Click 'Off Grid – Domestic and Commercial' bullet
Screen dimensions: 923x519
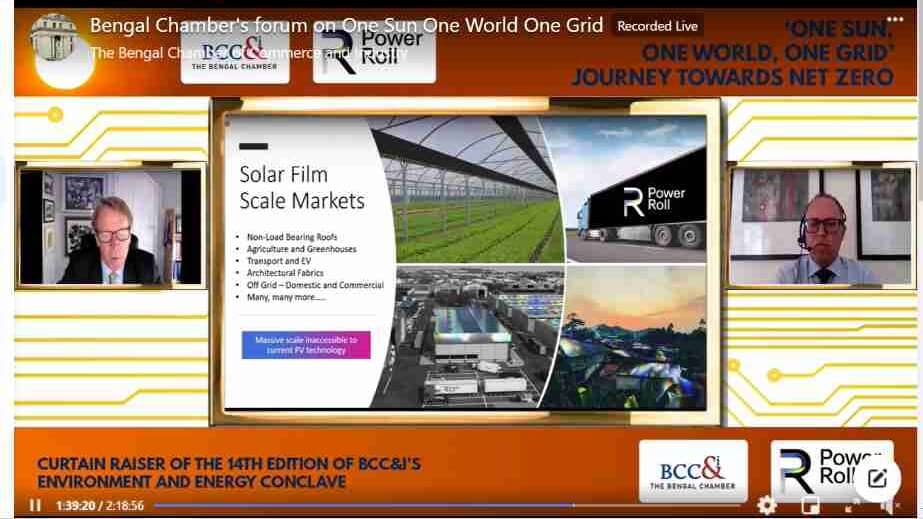pos(315,285)
